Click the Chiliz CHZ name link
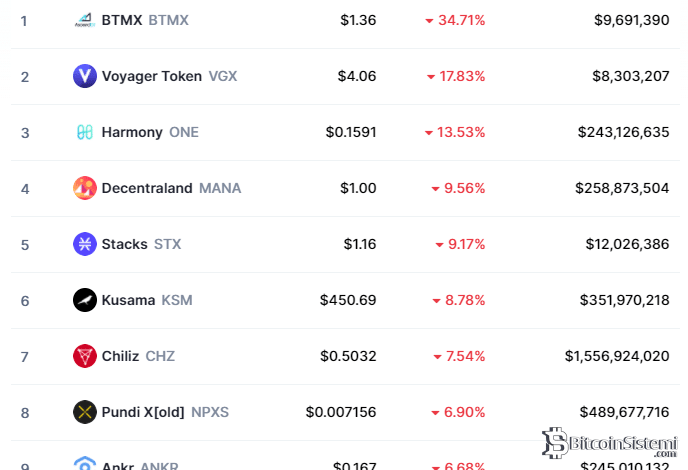 tap(138, 356)
